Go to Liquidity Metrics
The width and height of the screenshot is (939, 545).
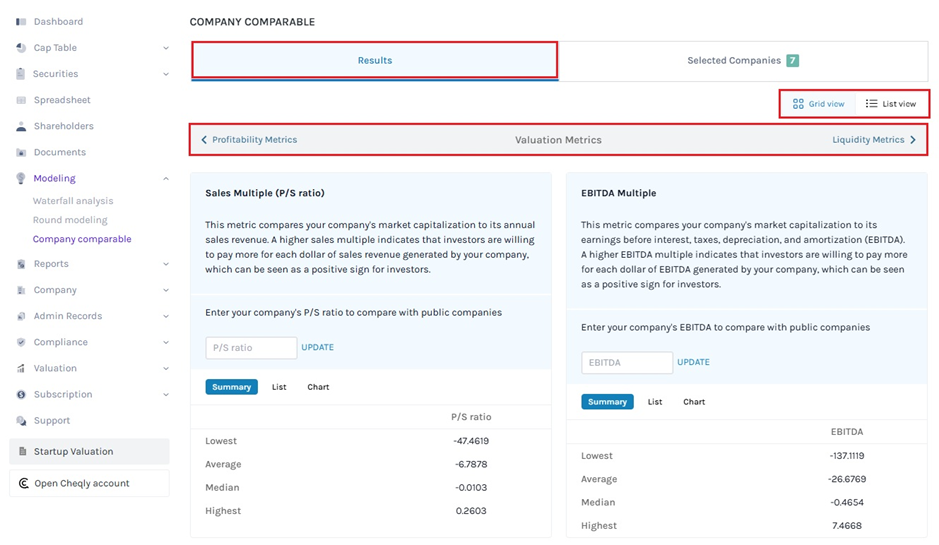point(873,140)
